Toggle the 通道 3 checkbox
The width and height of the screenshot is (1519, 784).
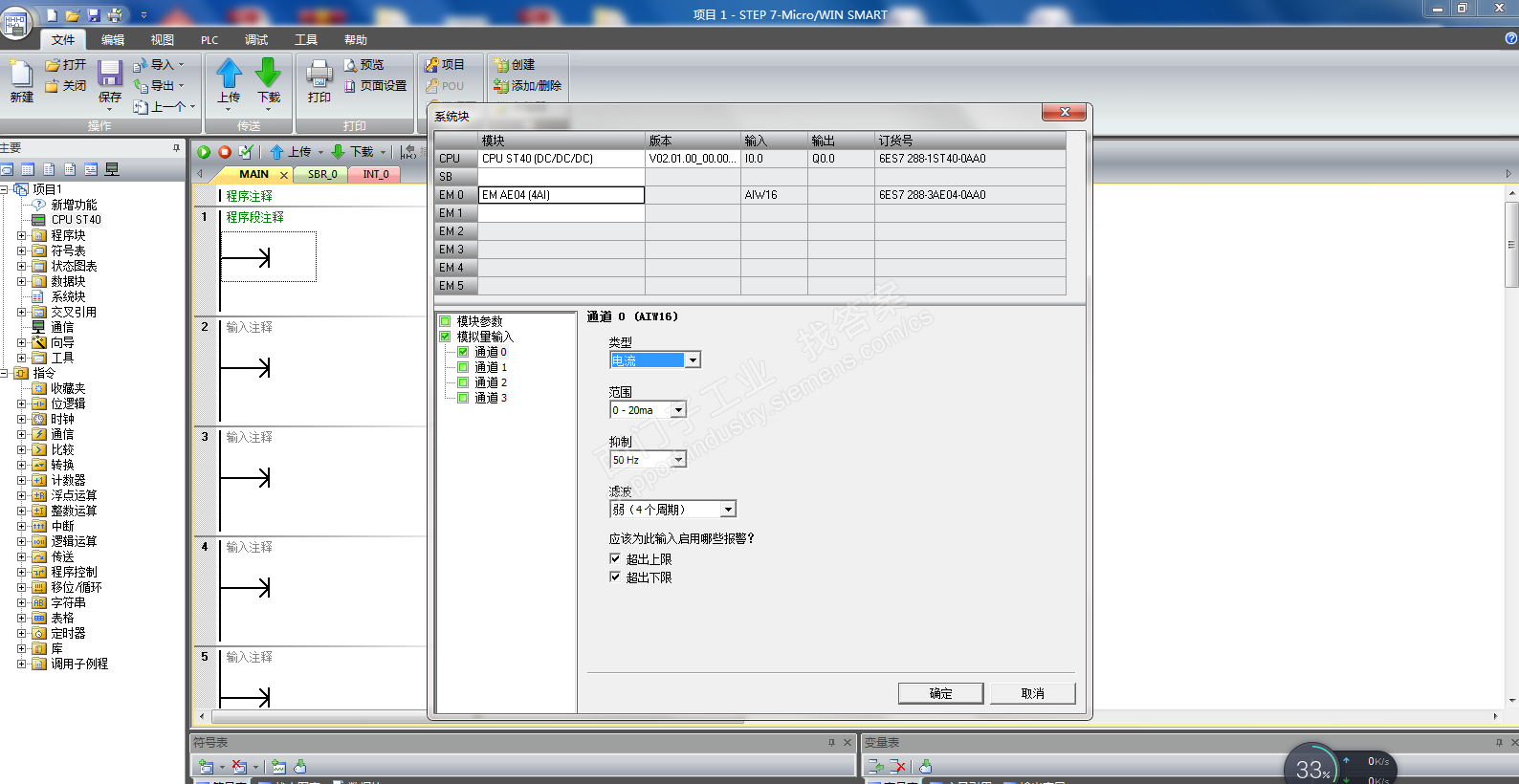[463, 398]
